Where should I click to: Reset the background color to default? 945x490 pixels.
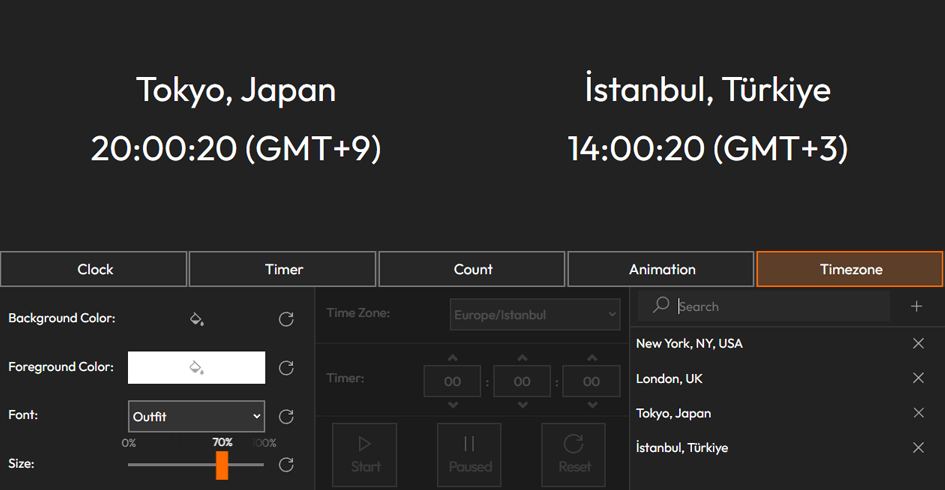tap(286, 319)
